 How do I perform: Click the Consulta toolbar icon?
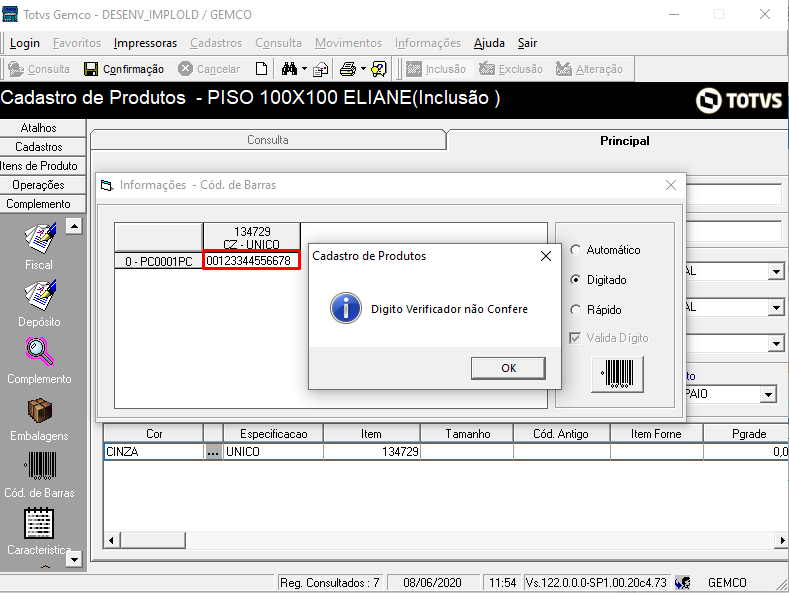point(16,69)
